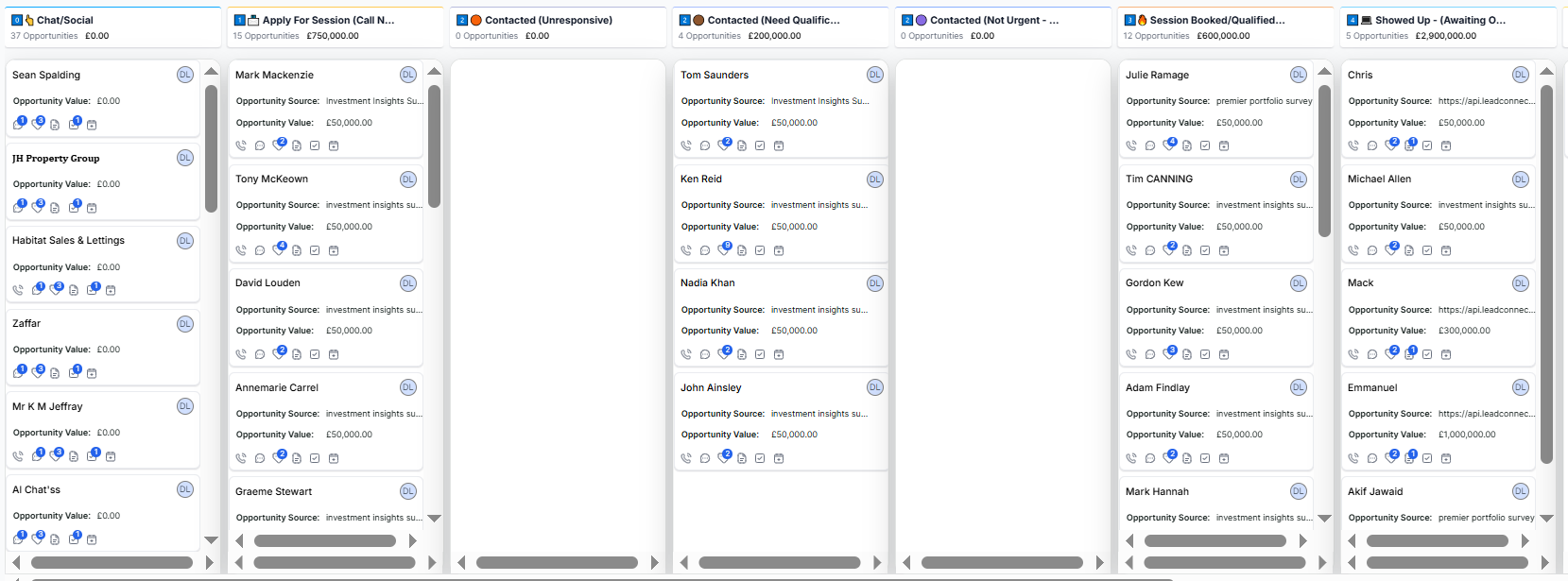Image resolution: width=1568 pixels, height=581 pixels.
Task: Click down arrow of Apply For Session vertical scrollbar
Action: click(434, 518)
